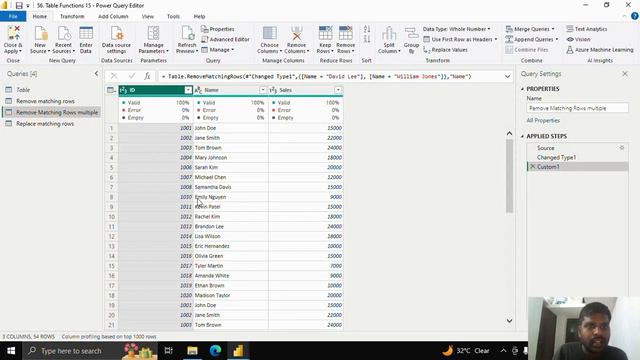Select the Source applied step
The image size is (640, 360).
point(577,147)
